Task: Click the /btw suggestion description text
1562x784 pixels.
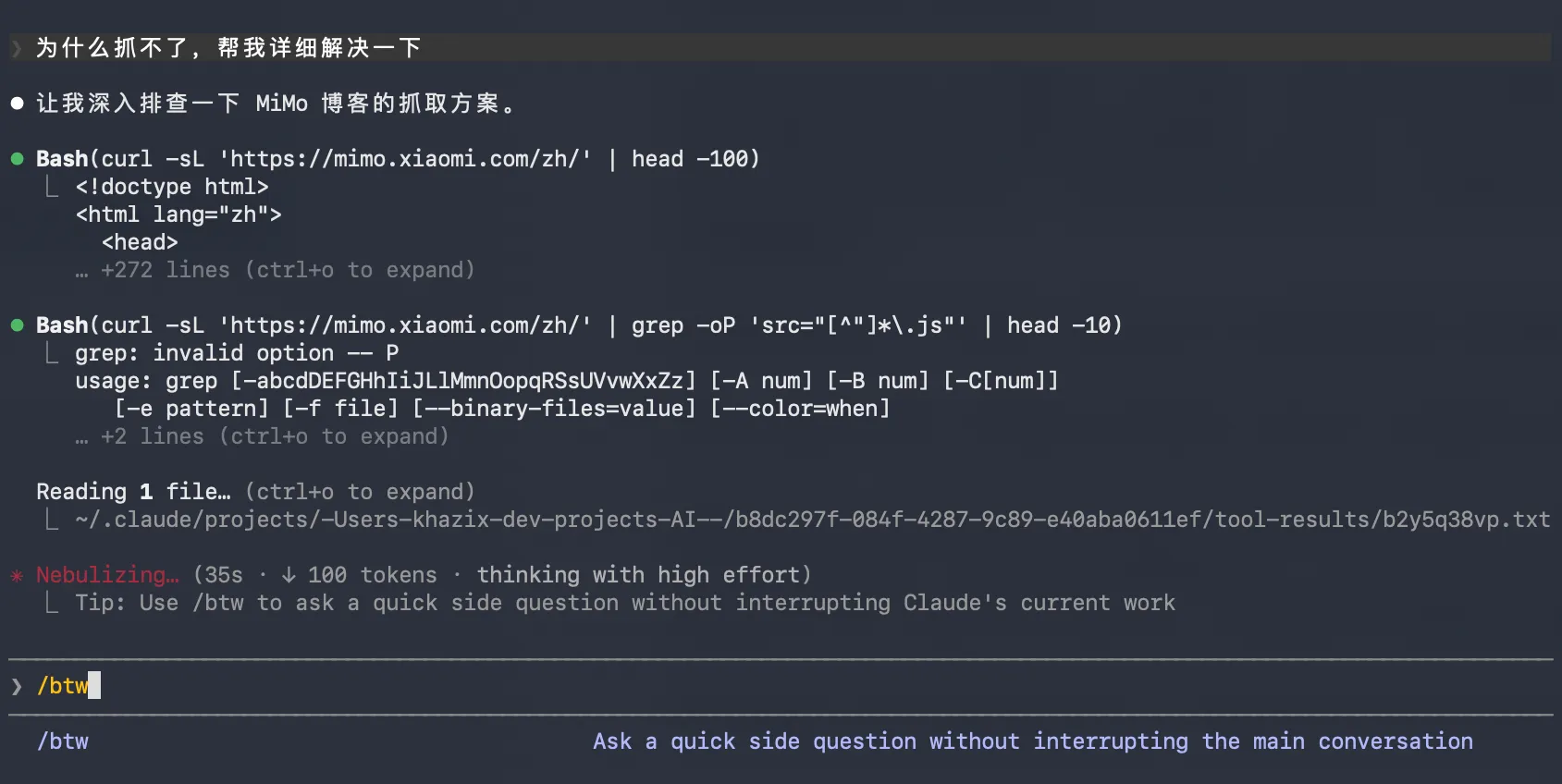Action: 1032,741
